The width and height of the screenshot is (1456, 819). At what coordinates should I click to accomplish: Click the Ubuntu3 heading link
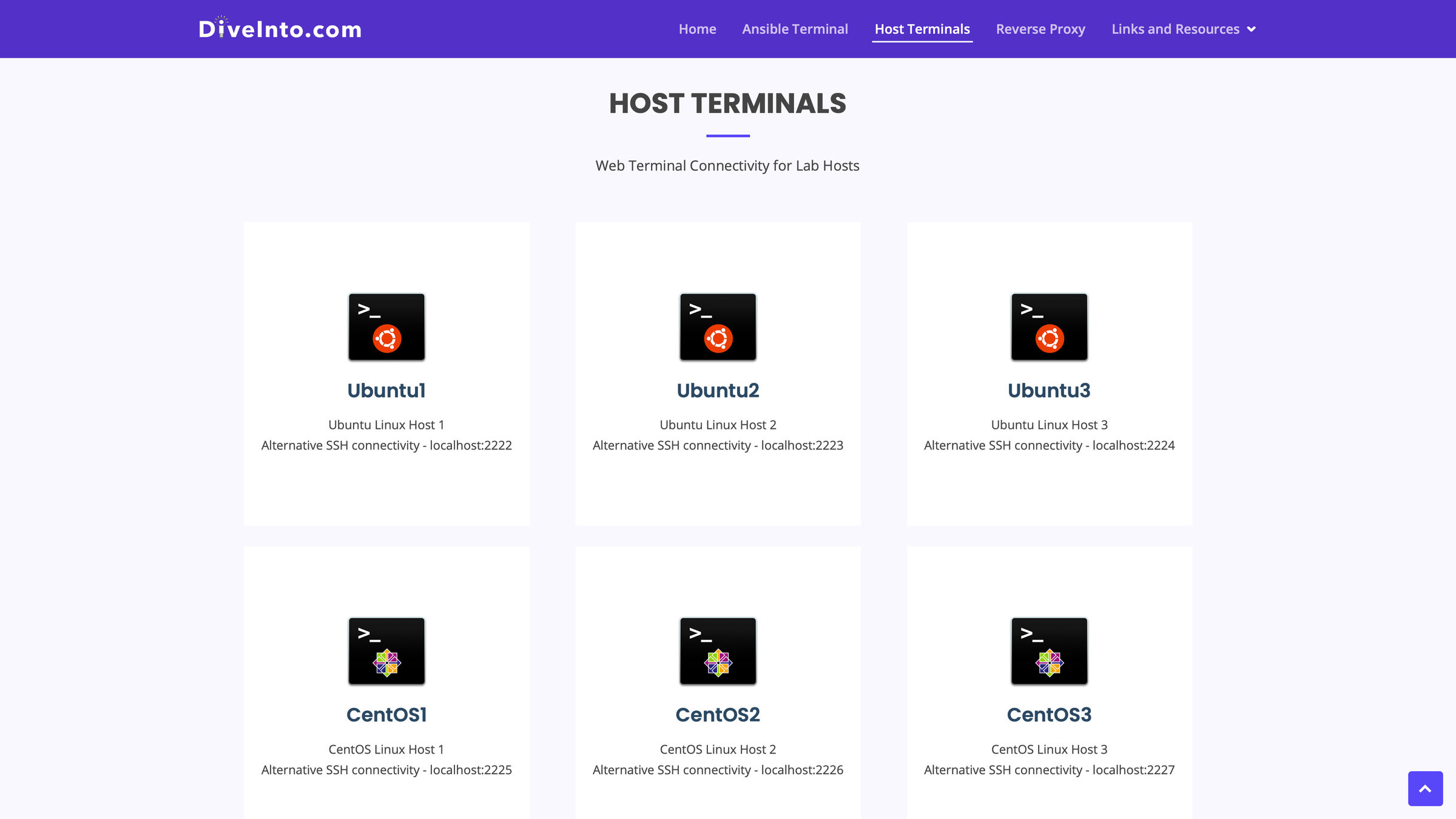pos(1049,390)
